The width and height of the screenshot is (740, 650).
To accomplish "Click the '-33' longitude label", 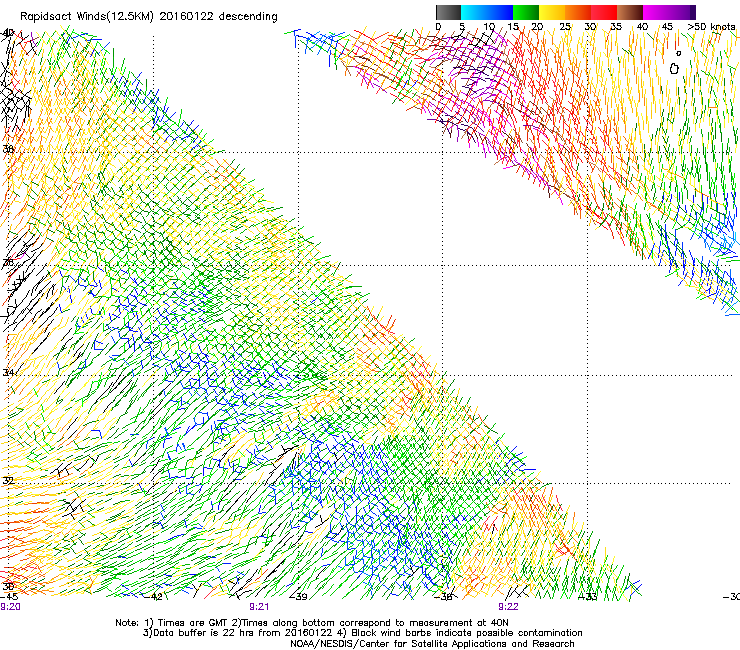I will pyautogui.click(x=589, y=597).
